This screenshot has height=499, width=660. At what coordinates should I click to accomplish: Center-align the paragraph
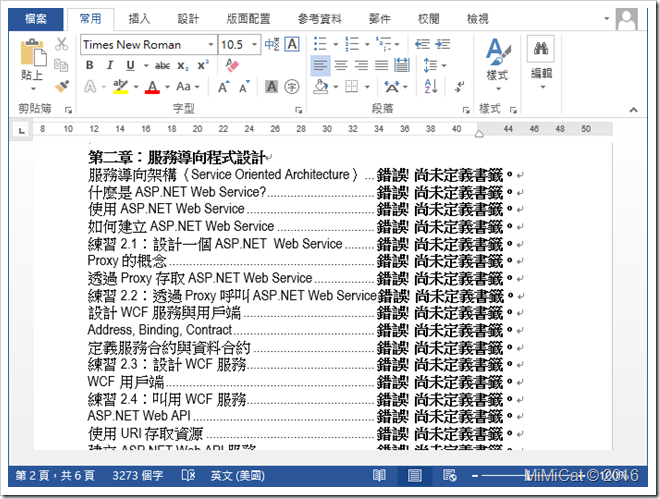341,65
